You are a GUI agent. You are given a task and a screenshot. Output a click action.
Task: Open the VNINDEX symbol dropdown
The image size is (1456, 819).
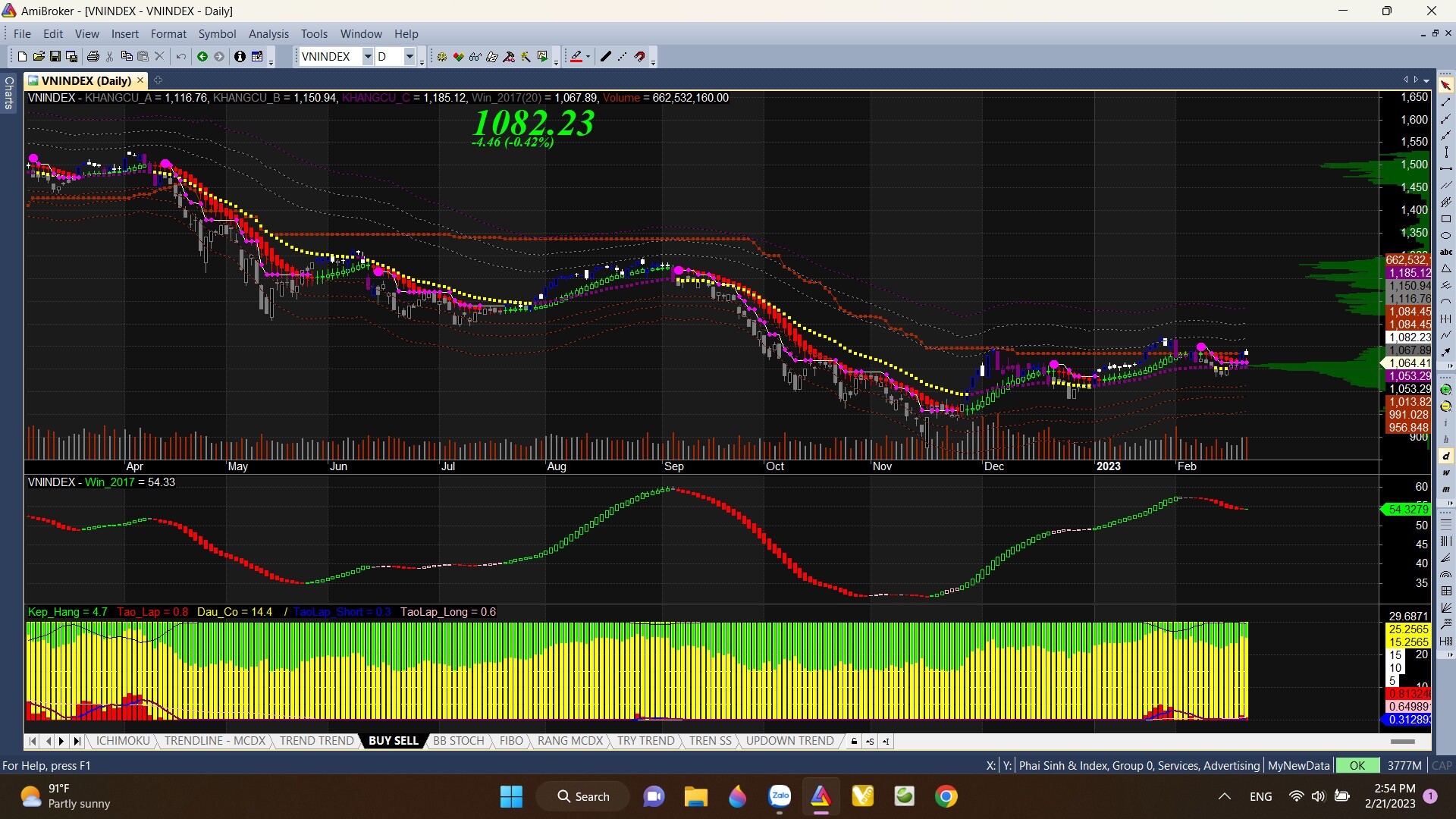(x=368, y=57)
